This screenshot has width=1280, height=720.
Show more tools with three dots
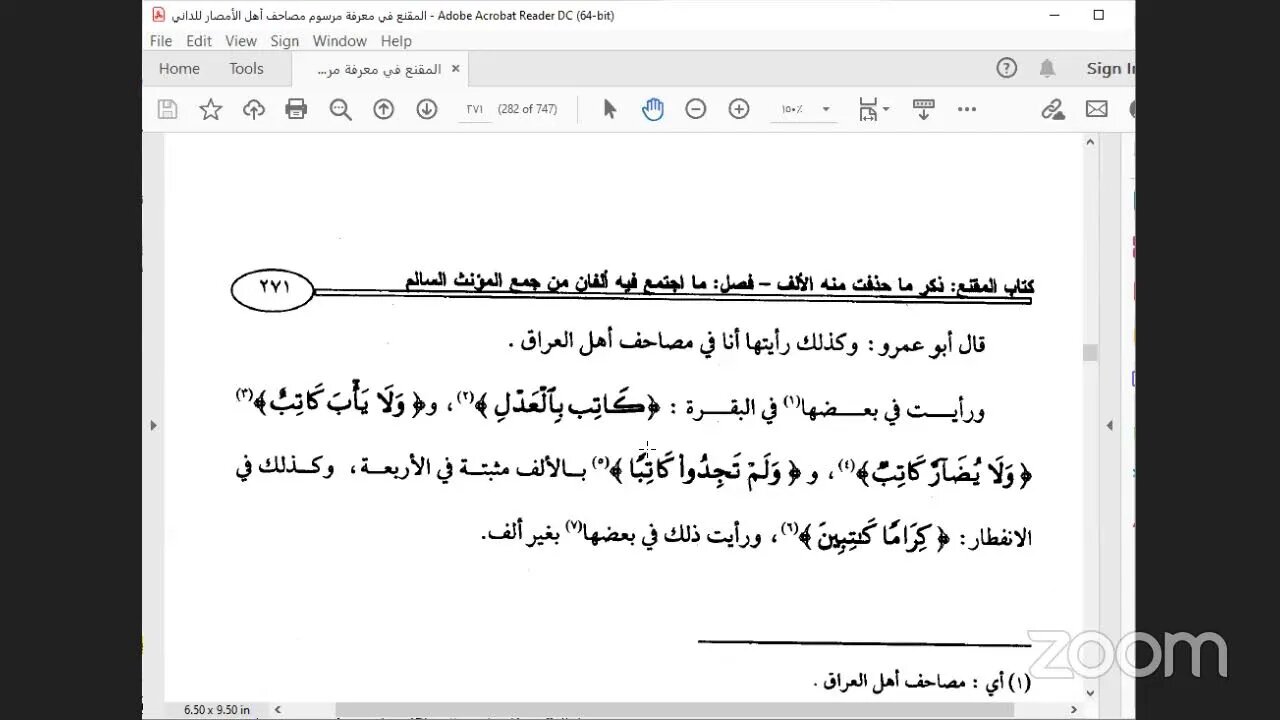point(967,110)
